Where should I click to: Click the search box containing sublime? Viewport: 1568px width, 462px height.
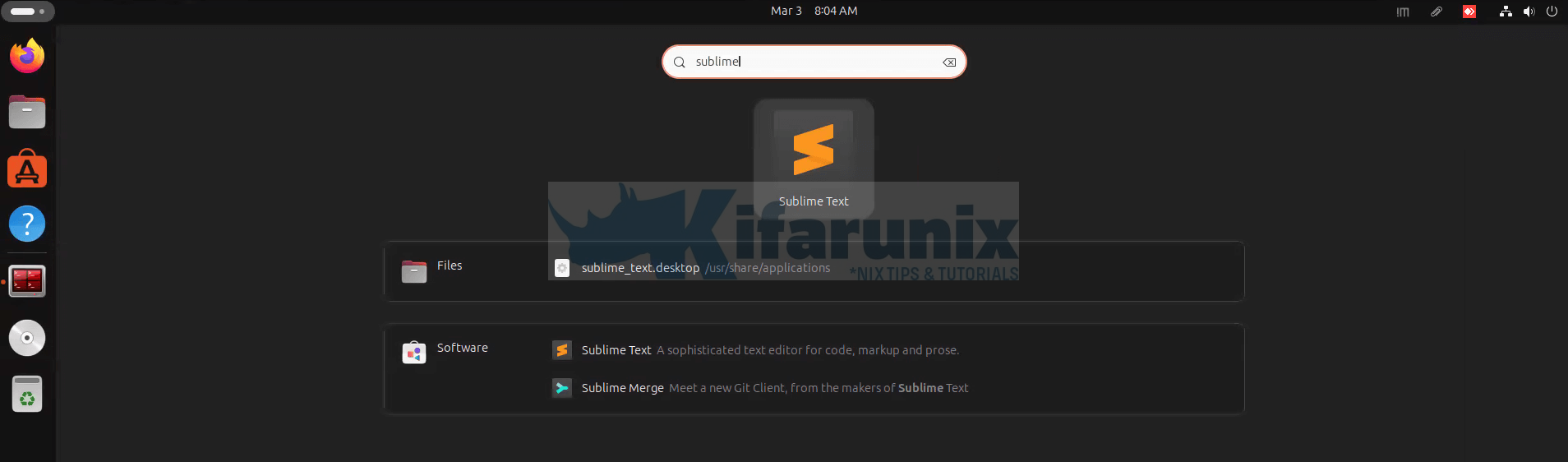(812, 62)
